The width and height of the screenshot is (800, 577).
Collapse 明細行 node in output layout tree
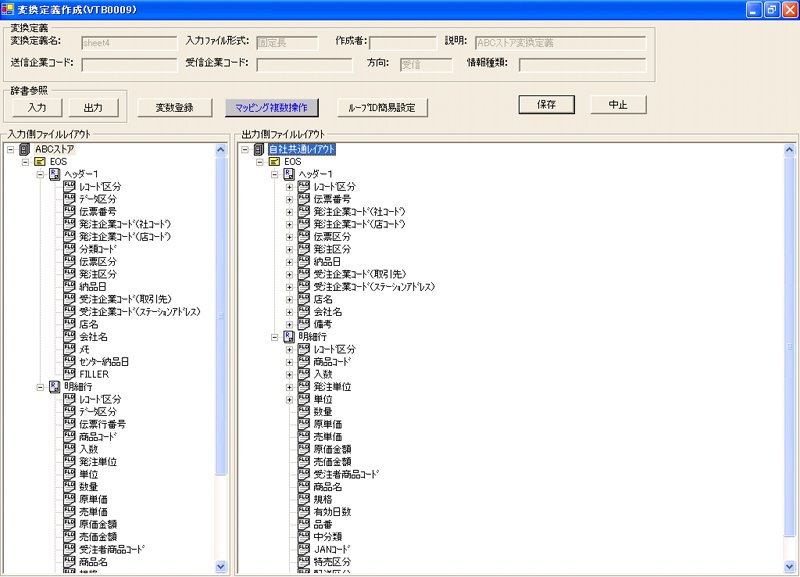[274, 337]
